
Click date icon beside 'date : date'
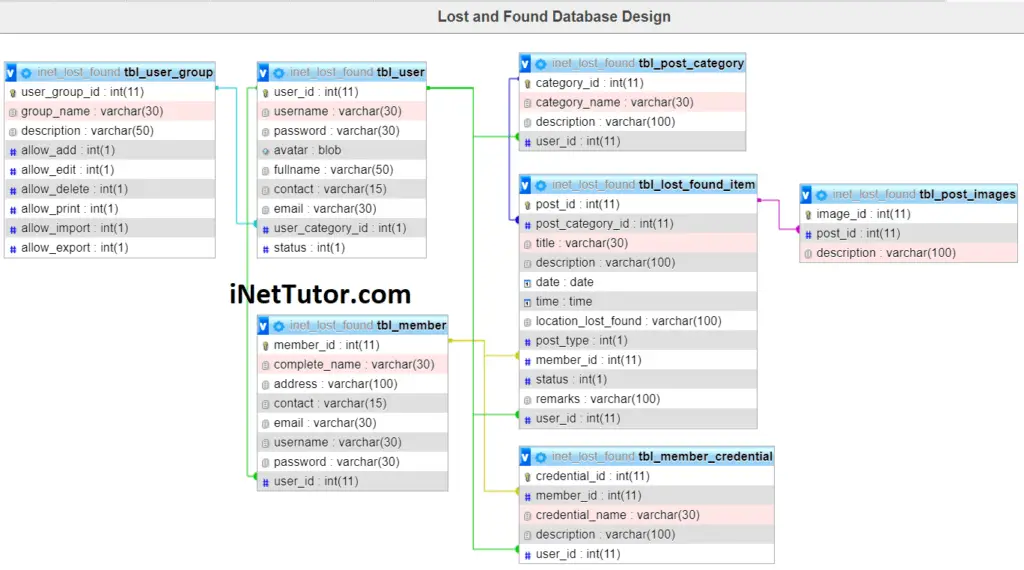(527, 283)
